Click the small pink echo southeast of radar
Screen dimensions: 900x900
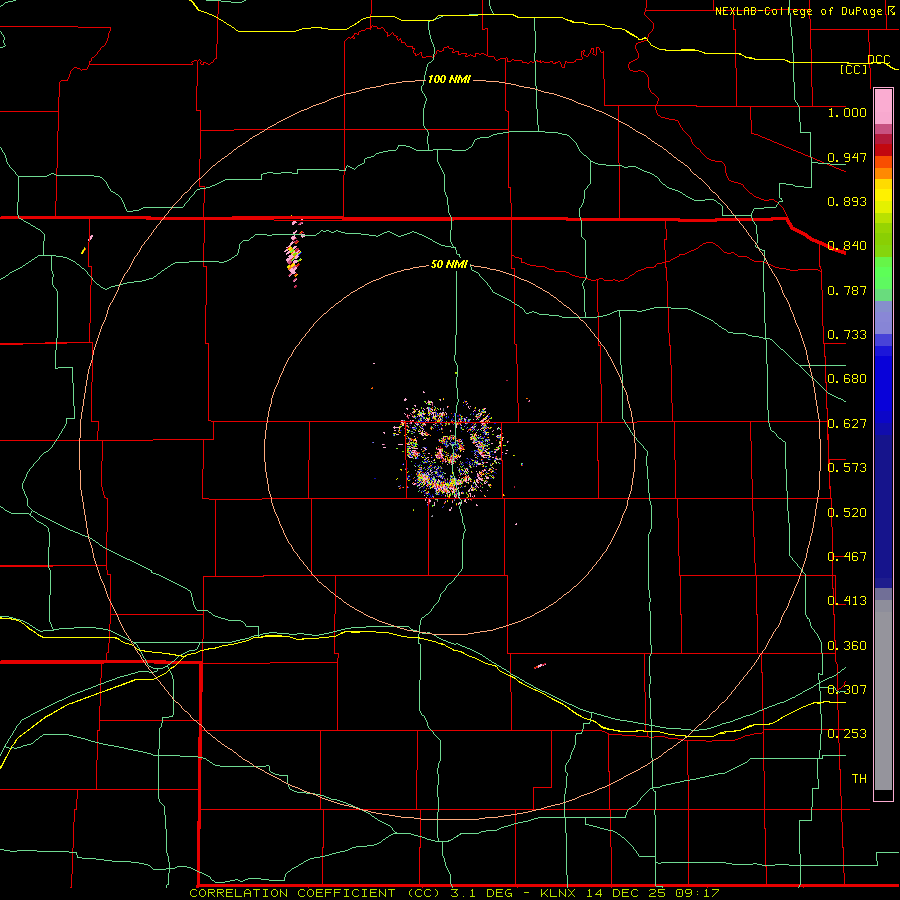(540, 666)
